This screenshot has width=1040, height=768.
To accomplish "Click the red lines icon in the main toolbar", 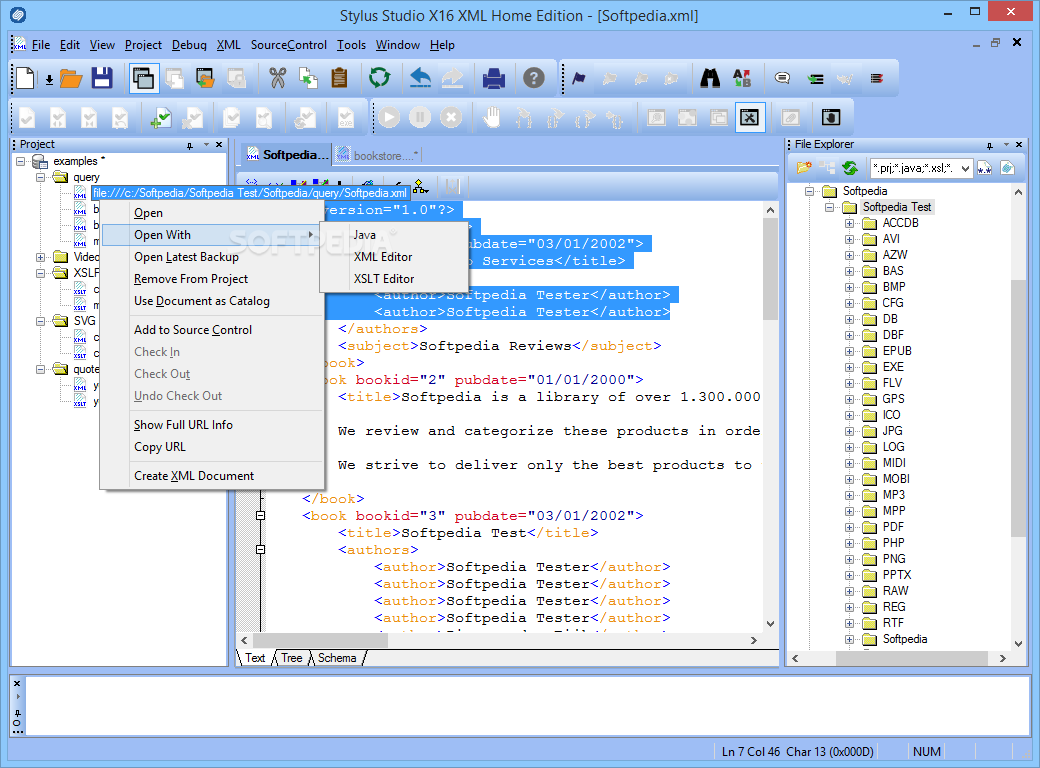I will click(877, 78).
